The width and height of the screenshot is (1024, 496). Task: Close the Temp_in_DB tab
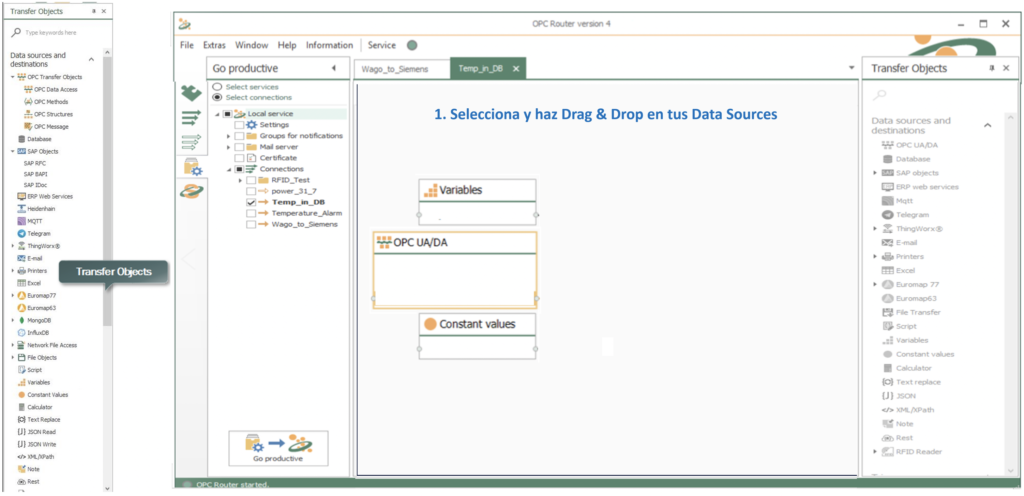515,69
